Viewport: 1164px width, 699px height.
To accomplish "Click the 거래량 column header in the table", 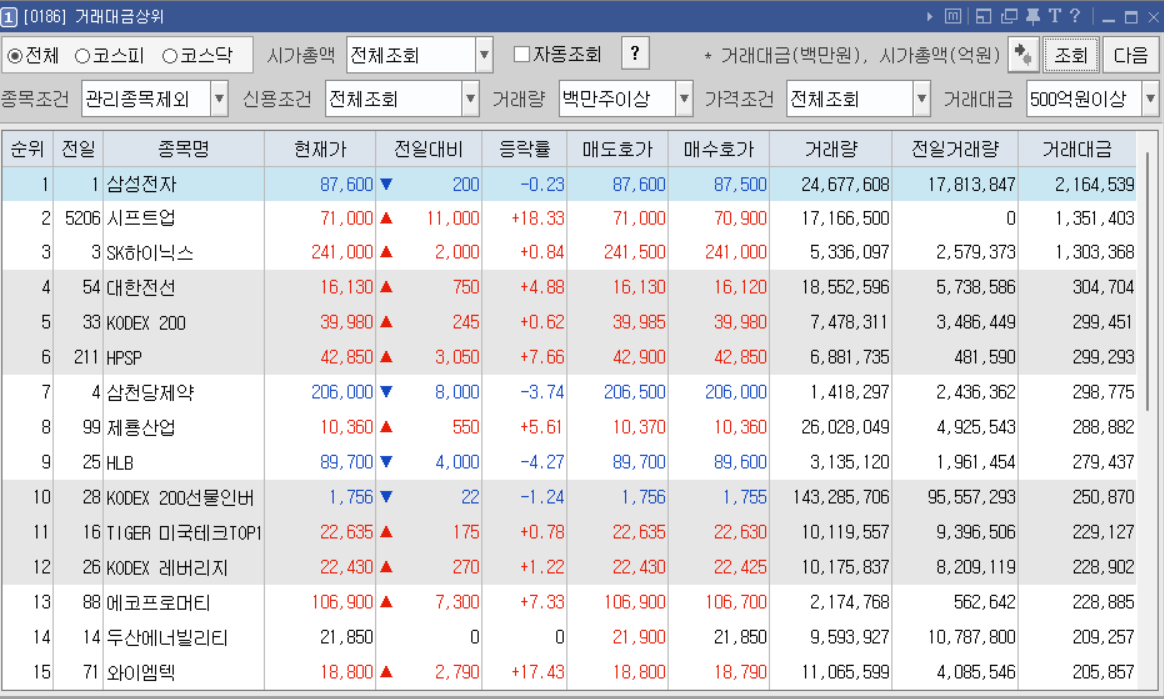I will coord(831,149).
